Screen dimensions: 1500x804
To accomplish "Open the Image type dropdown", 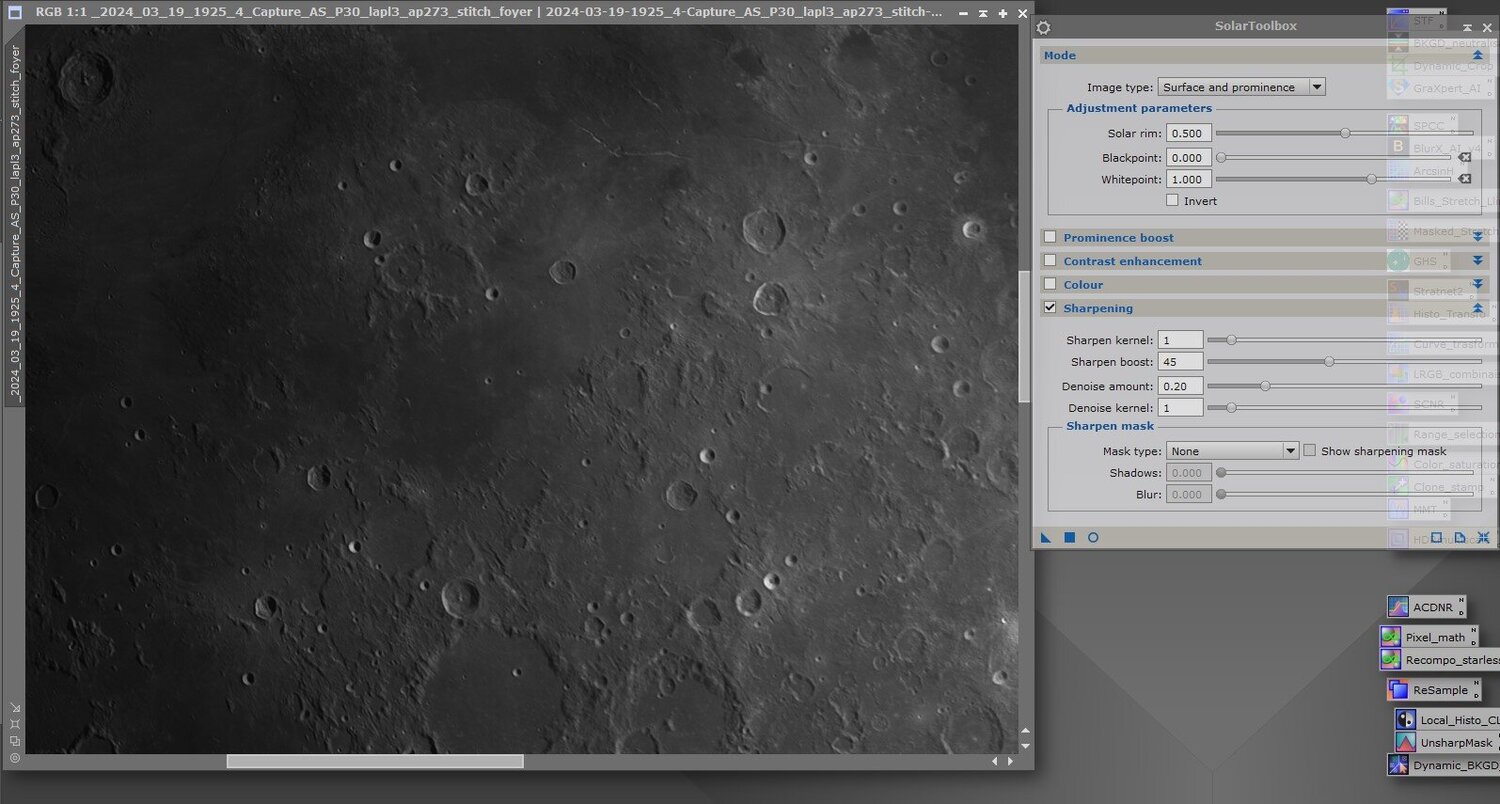I will click(1241, 87).
